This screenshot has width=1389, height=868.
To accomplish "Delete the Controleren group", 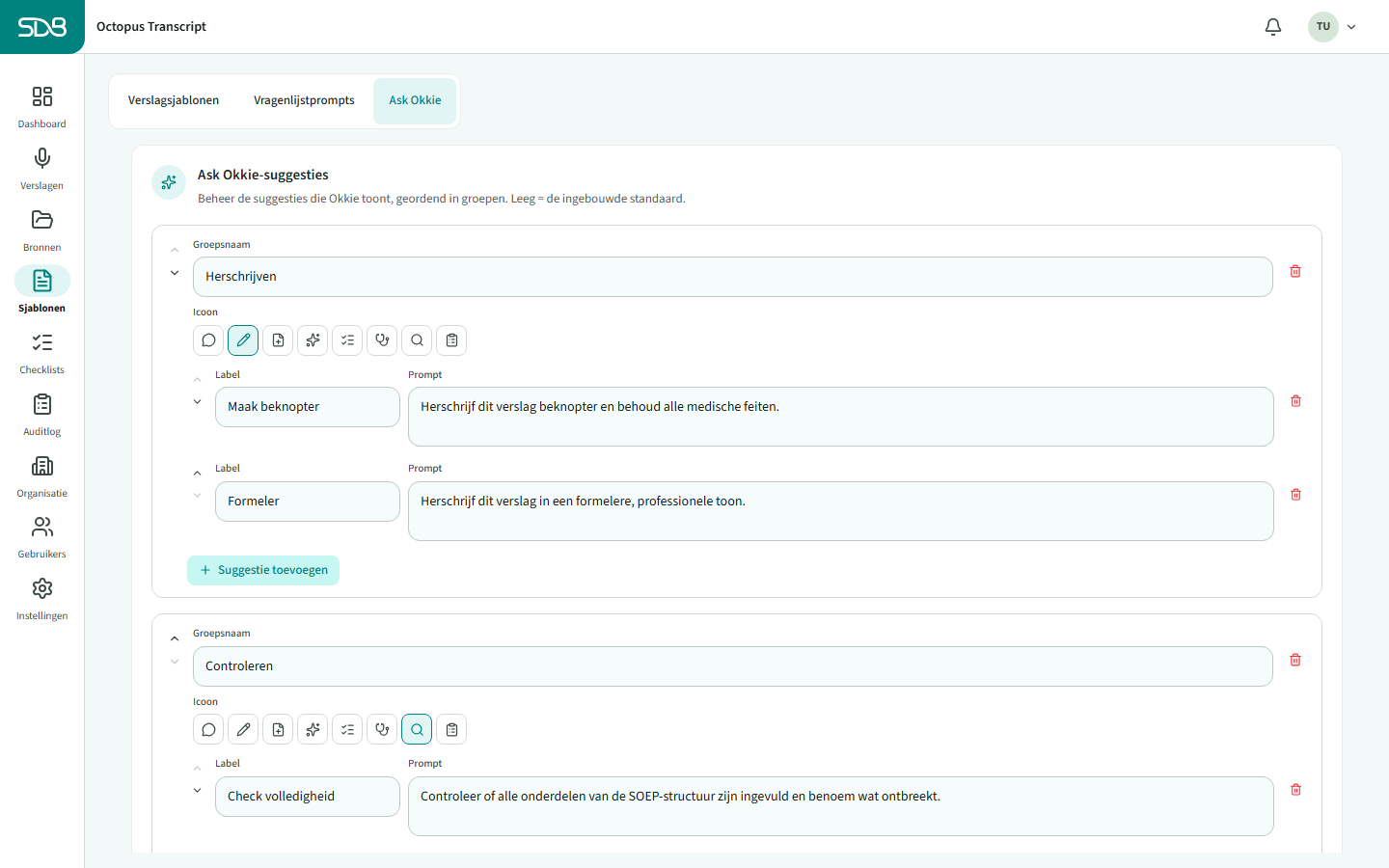I will [x=1295, y=660].
